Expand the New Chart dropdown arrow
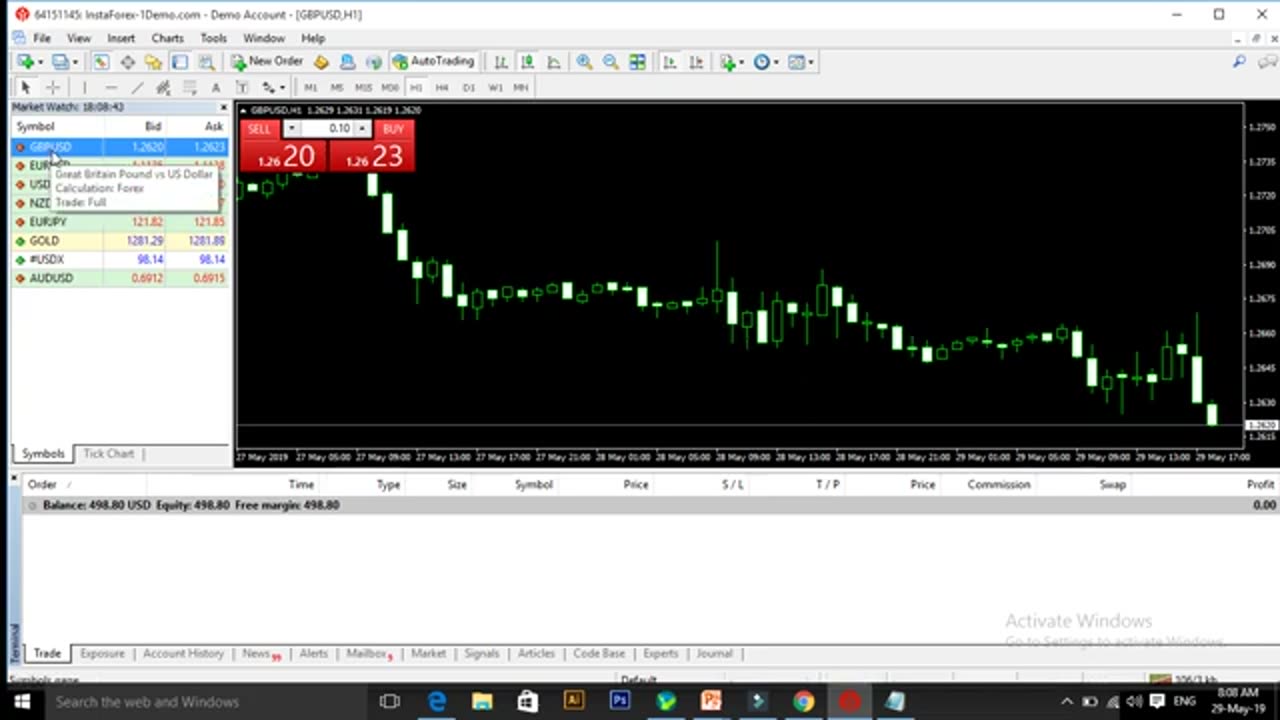1280x720 pixels. 39,62
